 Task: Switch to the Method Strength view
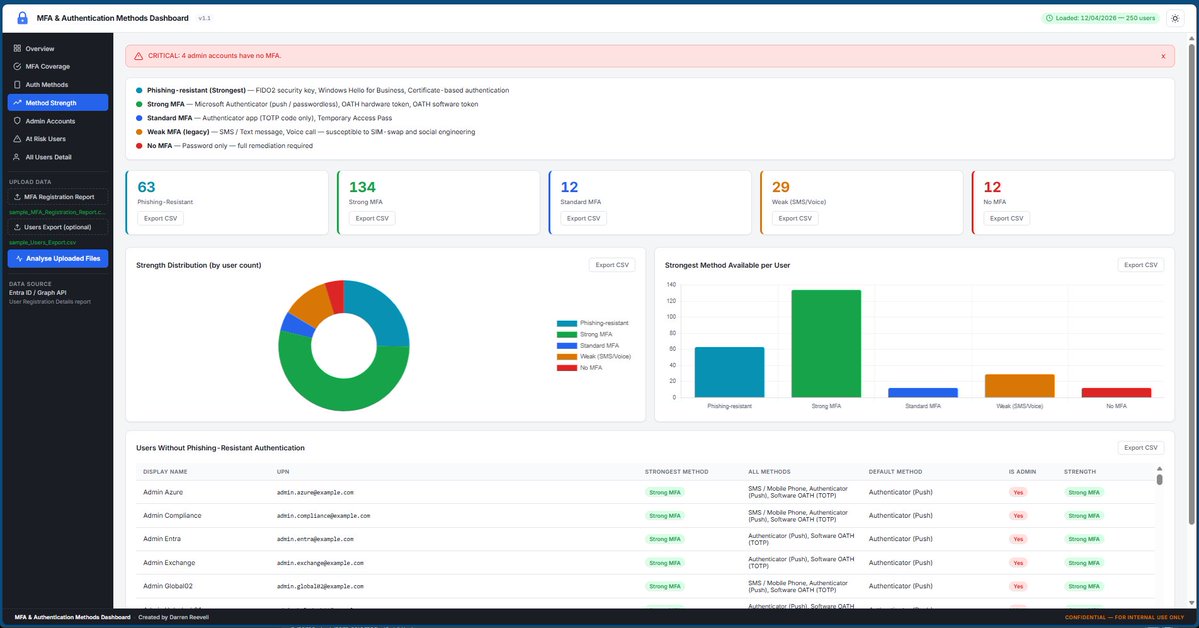pos(48,101)
